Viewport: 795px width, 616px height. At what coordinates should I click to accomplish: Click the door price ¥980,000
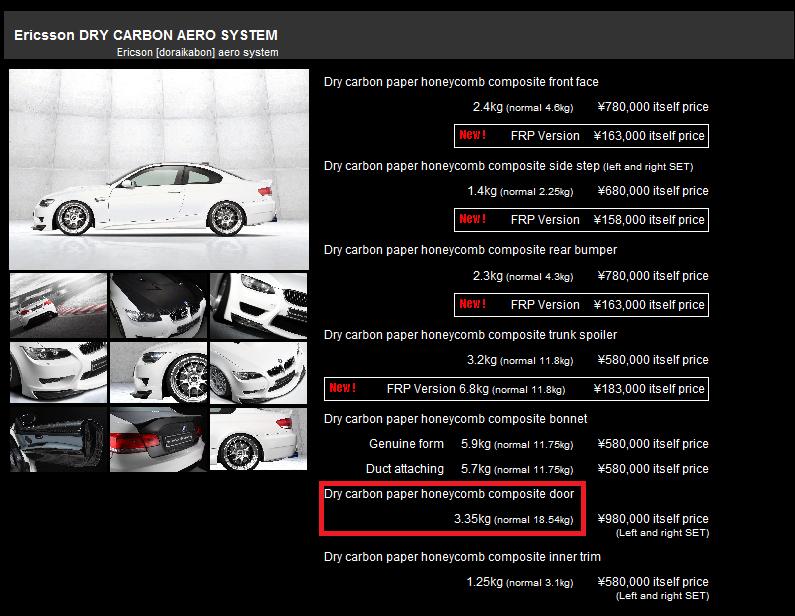point(653,519)
